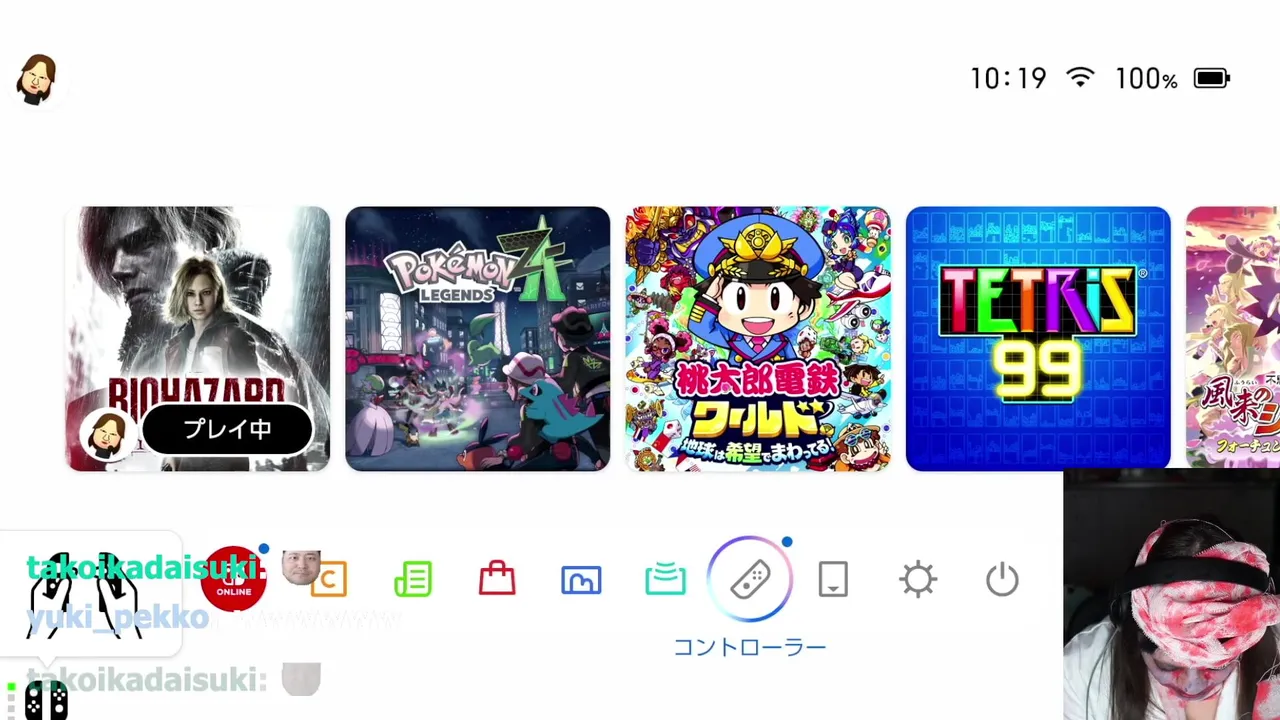The image size is (1280, 720).
Task: Click the battery status icon
Action: click(1211, 78)
